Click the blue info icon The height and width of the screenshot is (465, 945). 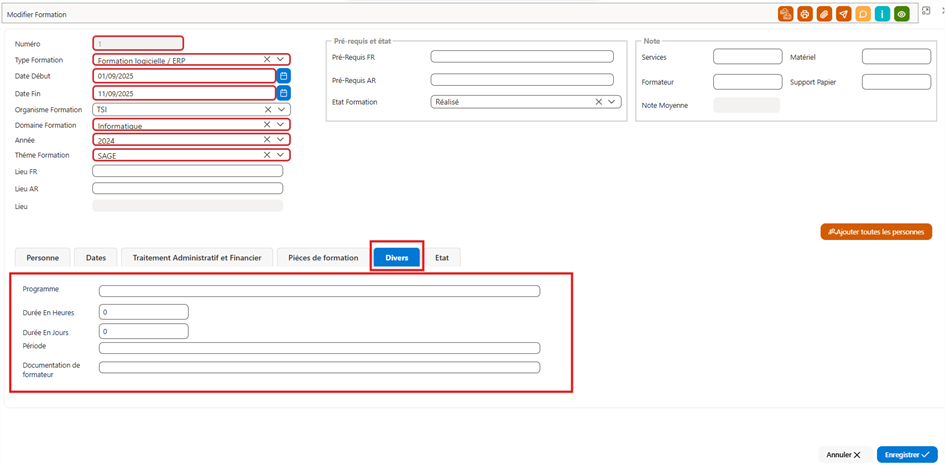click(x=882, y=14)
